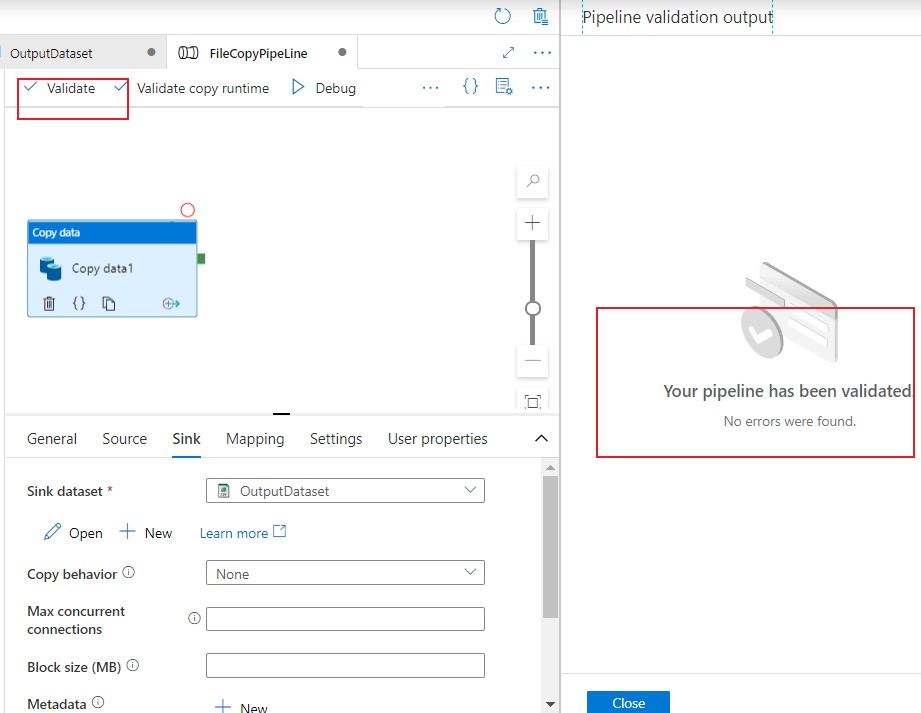Open pipeline properties icon
The image size is (921, 713).
(504, 87)
